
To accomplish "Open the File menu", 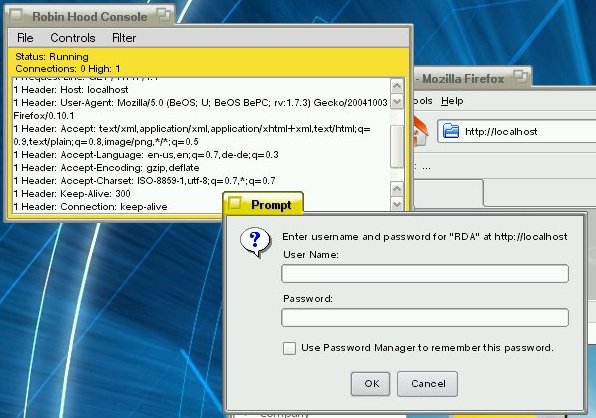I will coord(25,38).
